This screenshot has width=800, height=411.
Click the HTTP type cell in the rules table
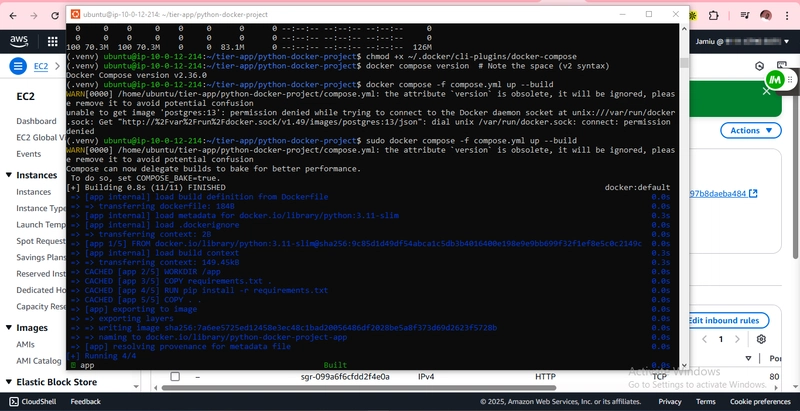545,376
